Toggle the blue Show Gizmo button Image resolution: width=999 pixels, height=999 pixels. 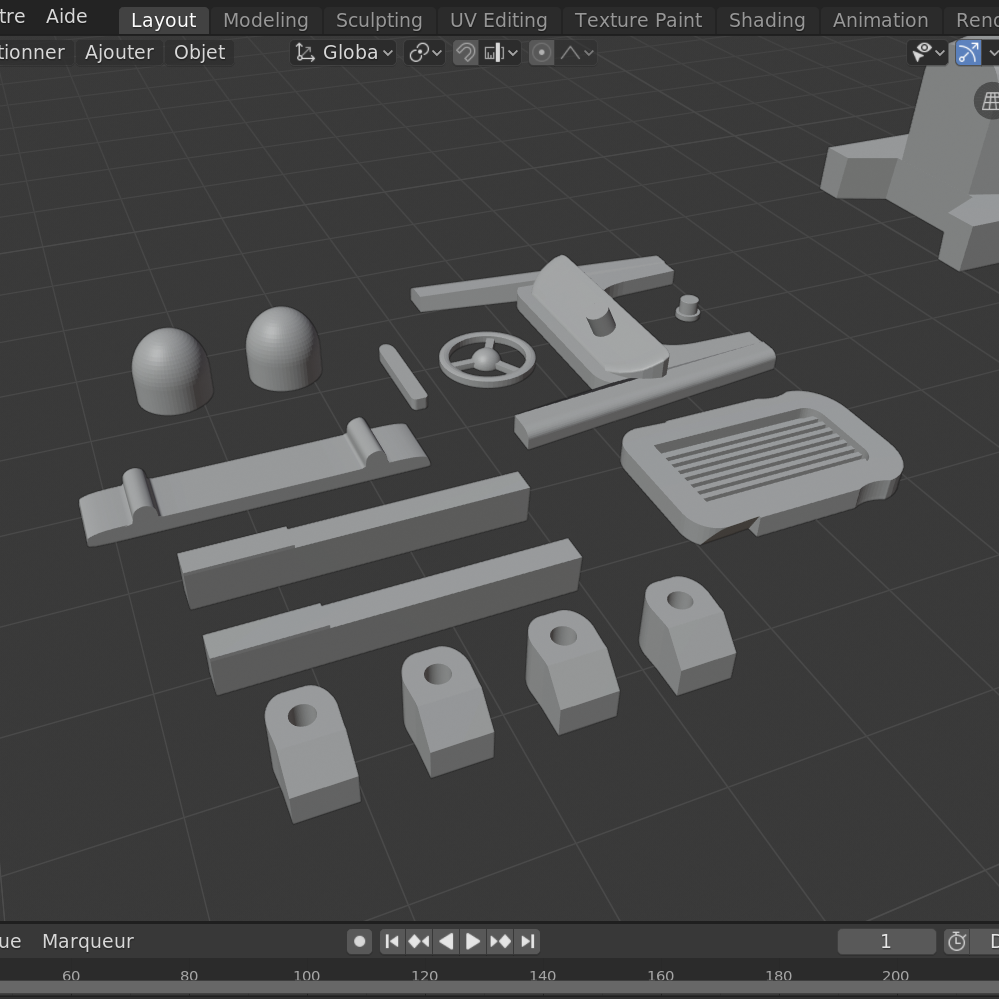[x=968, y=52]
